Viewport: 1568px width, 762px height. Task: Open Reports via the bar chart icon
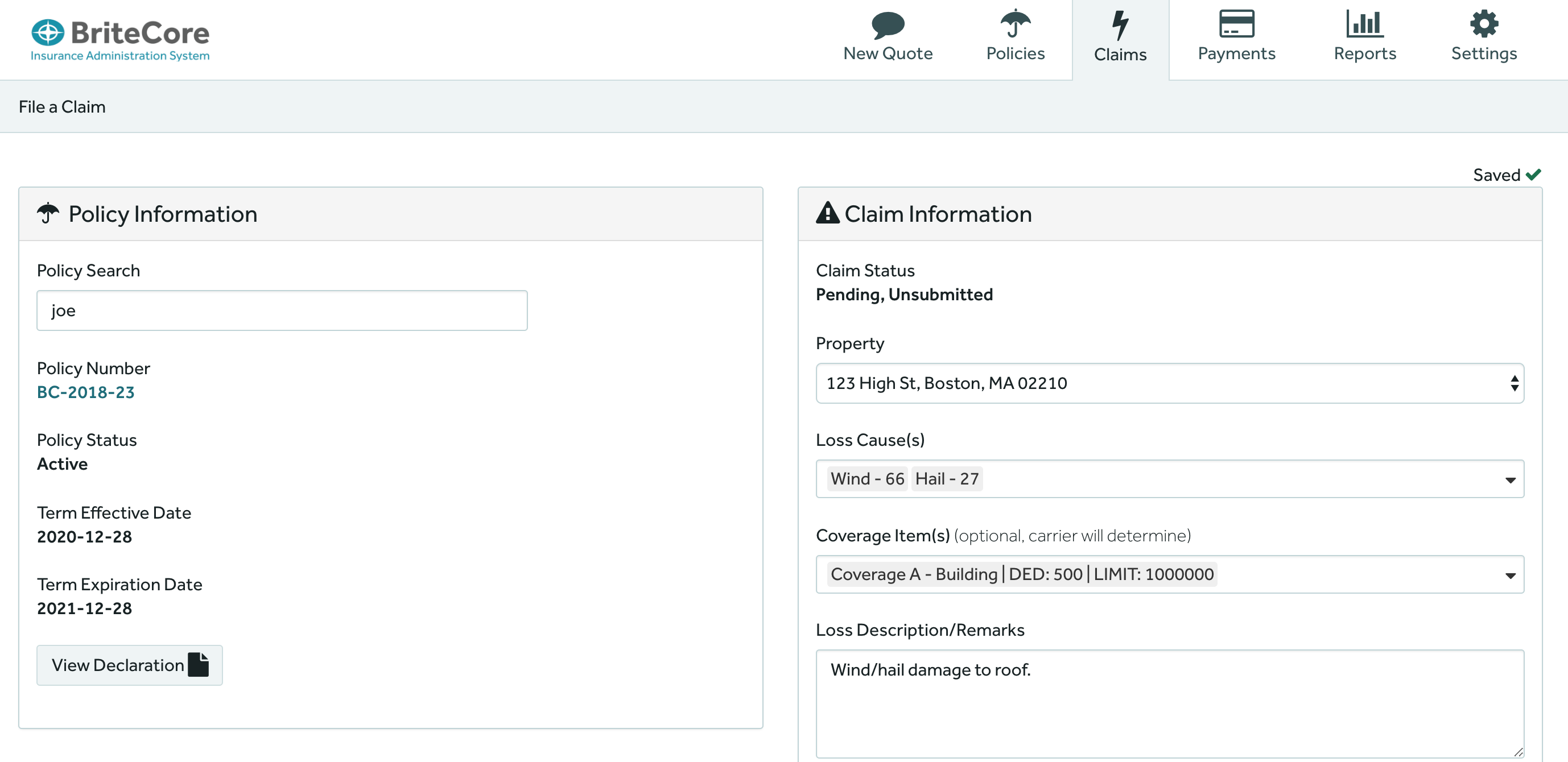click(x=1364, y=24)
